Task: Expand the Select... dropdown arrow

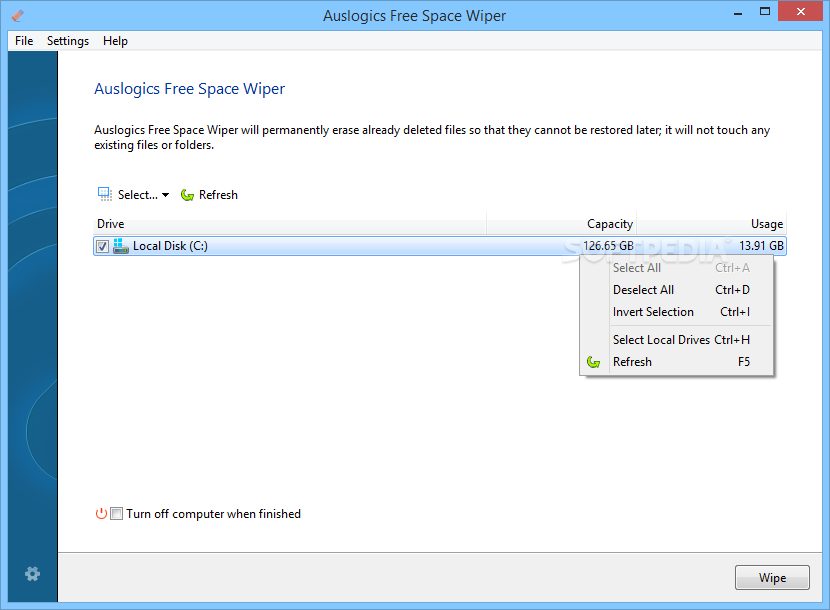Action: coord(166,195)
